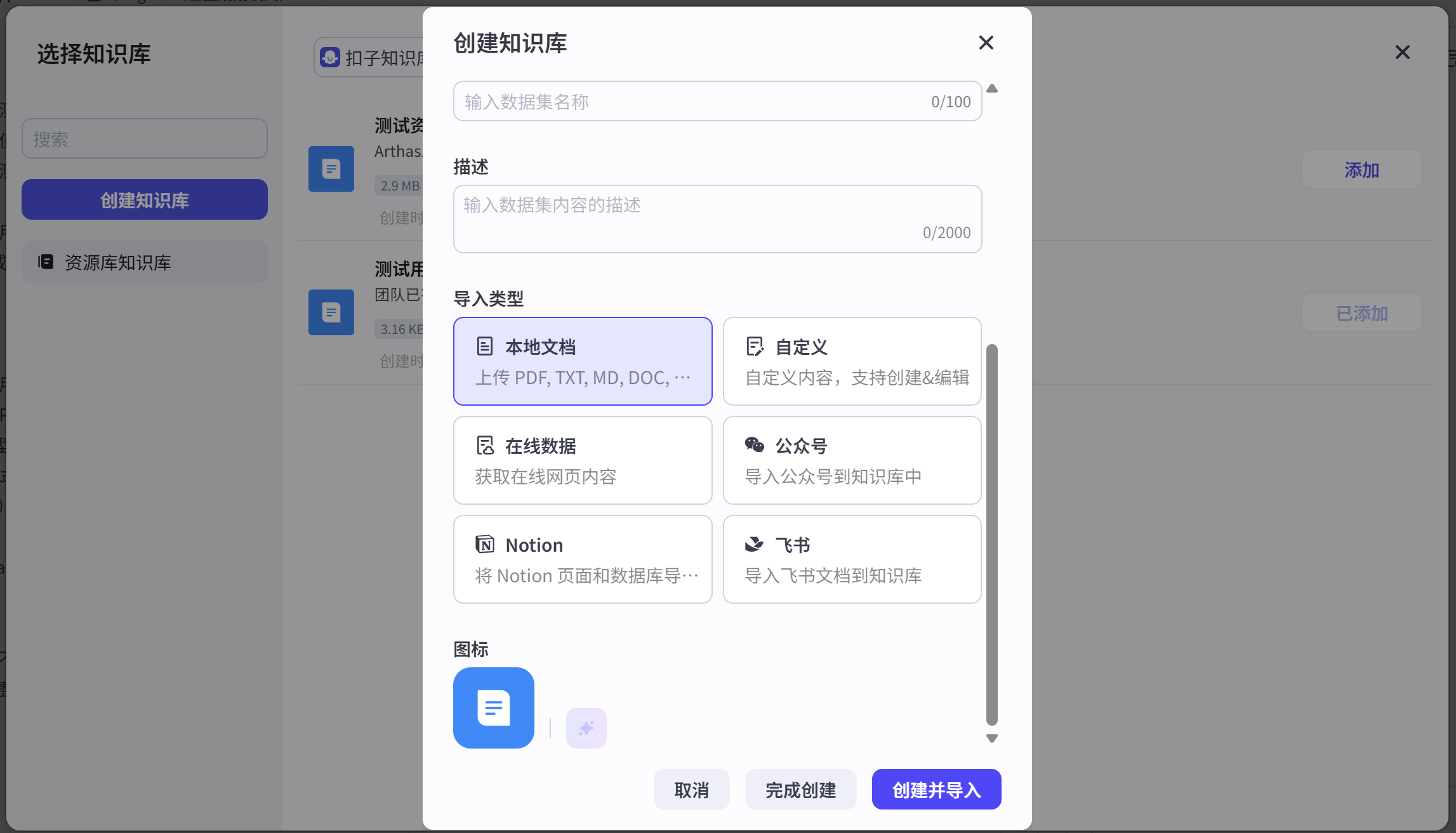Select the 自定义 import type card

852,361
